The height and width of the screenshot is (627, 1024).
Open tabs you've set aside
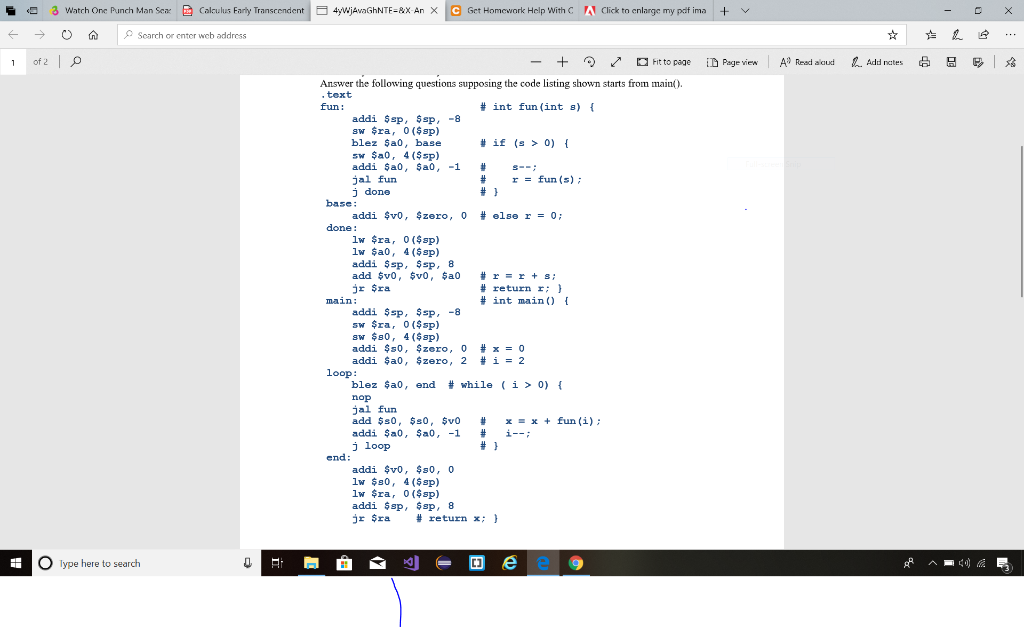click(x=10, y=10)
